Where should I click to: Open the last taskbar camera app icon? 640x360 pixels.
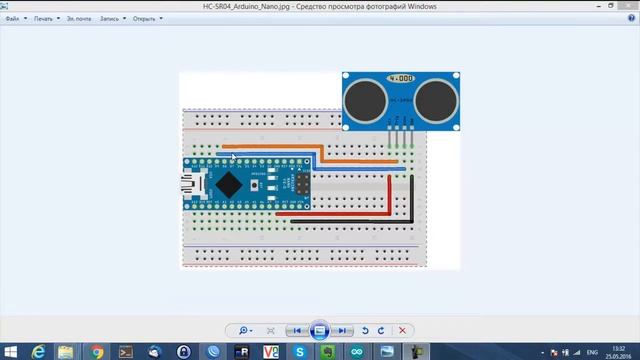(417, 352)
